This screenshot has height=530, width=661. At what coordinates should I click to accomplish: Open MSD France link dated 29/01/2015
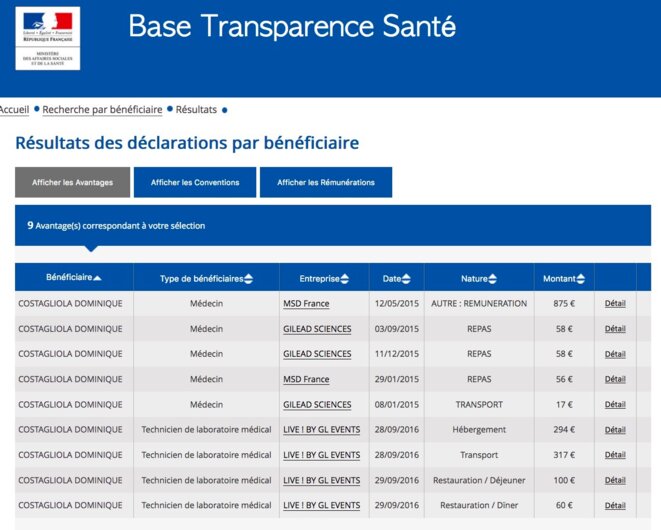pos(306,379)
